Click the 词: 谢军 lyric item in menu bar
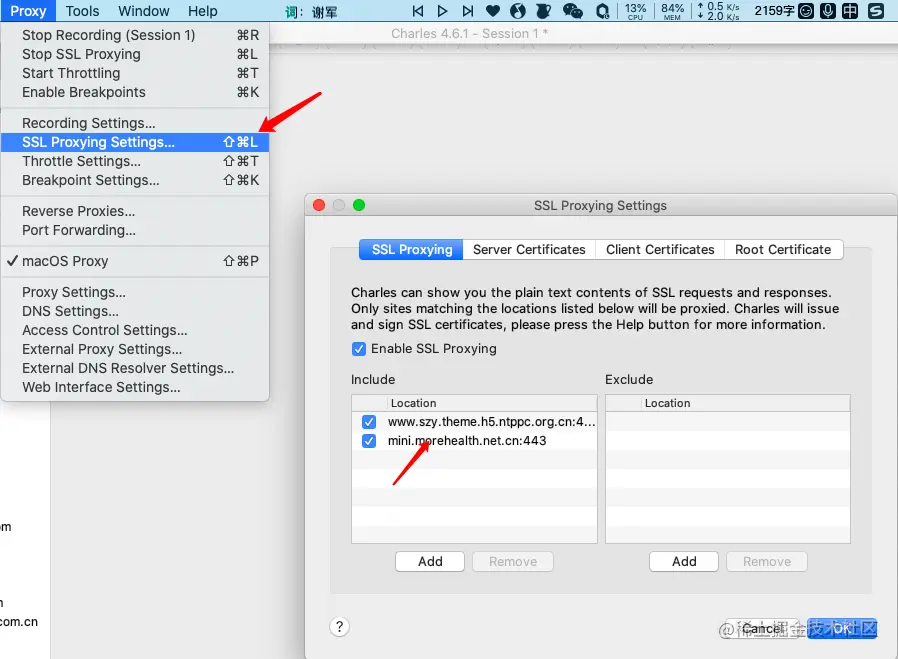Viewport: 898px width, 659px height. click(312, 11)
